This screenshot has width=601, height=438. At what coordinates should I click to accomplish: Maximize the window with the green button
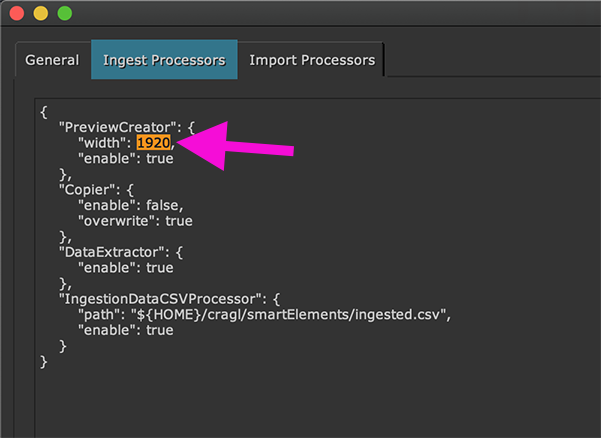tap(64, 13)
